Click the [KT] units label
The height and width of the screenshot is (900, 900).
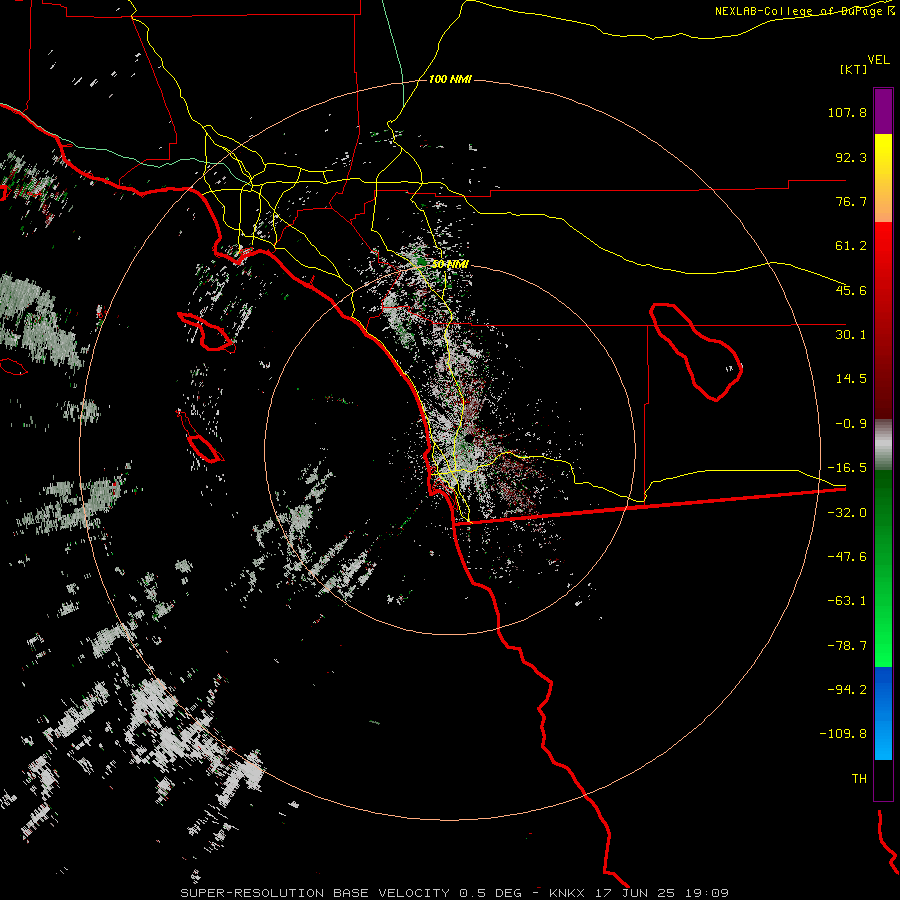tap(854, 69)
